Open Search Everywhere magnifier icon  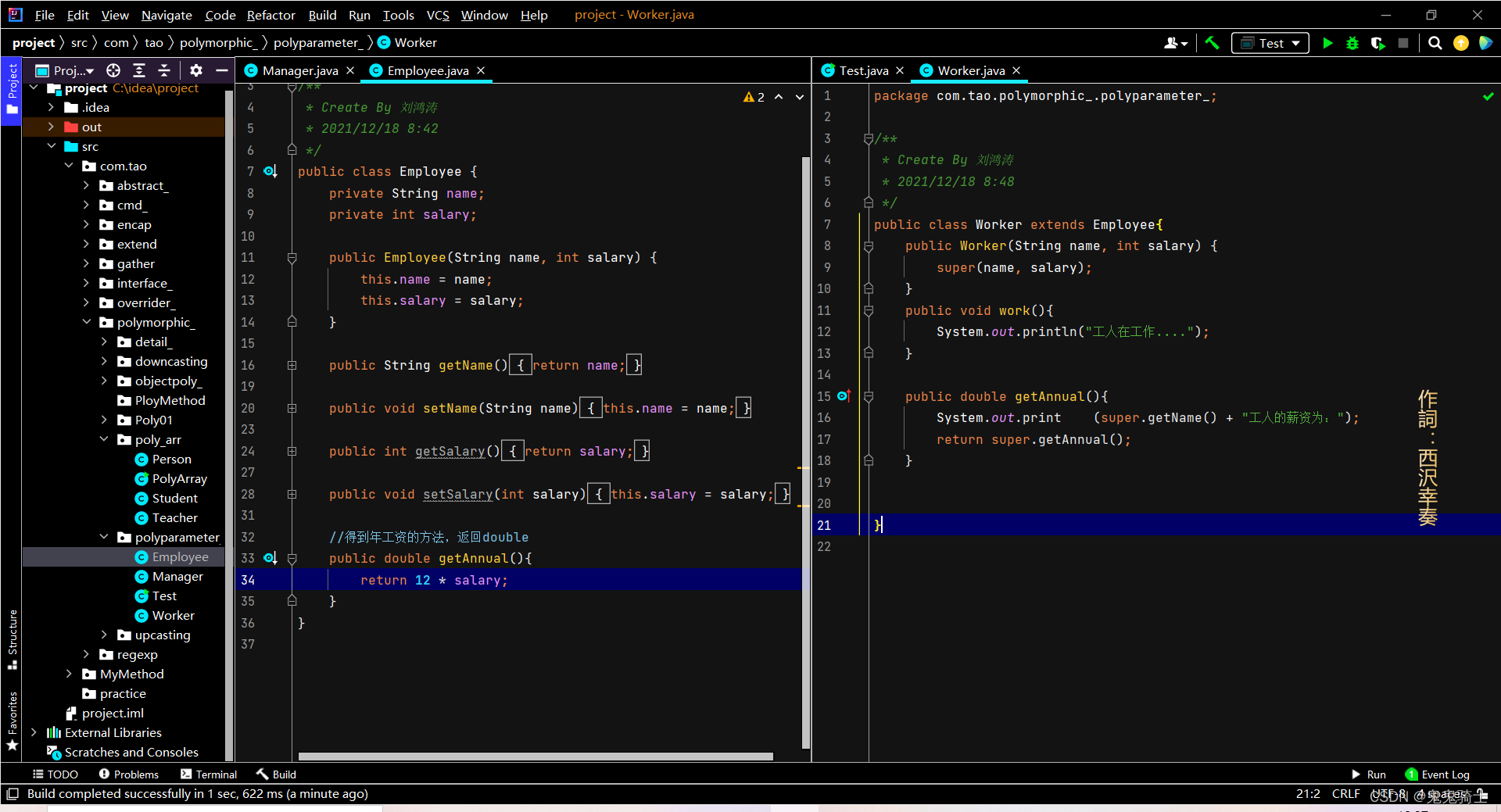click(1435, 43)
